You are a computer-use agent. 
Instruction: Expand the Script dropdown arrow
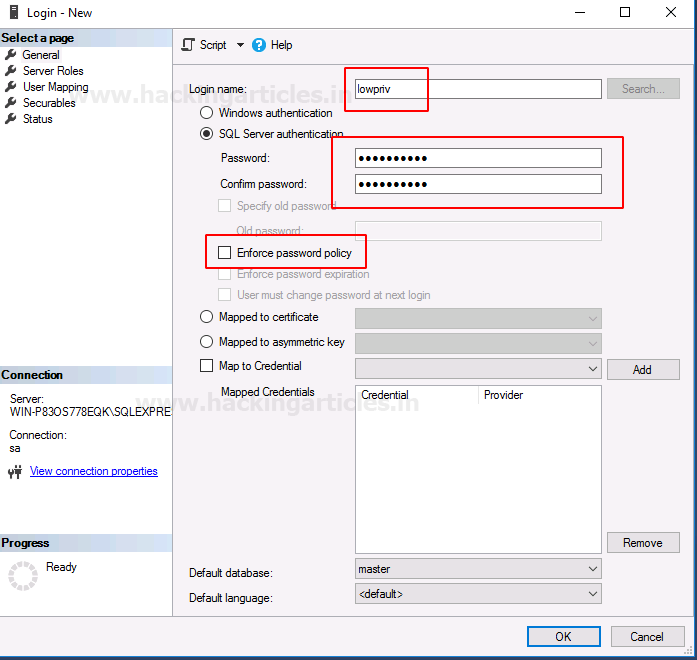click(x=240, y=45)
